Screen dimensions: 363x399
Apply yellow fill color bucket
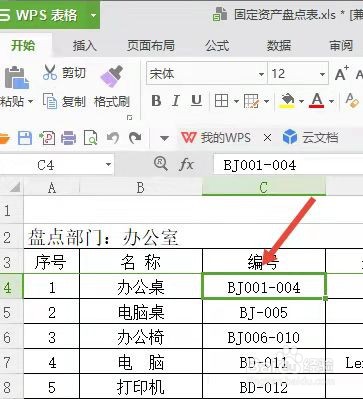pos(288,101)
